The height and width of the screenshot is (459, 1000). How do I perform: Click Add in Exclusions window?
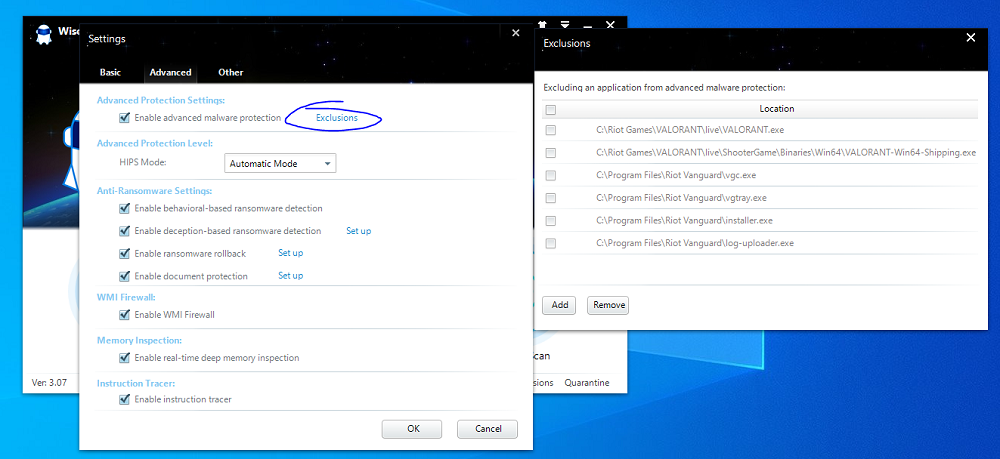(x=559, y=305)
